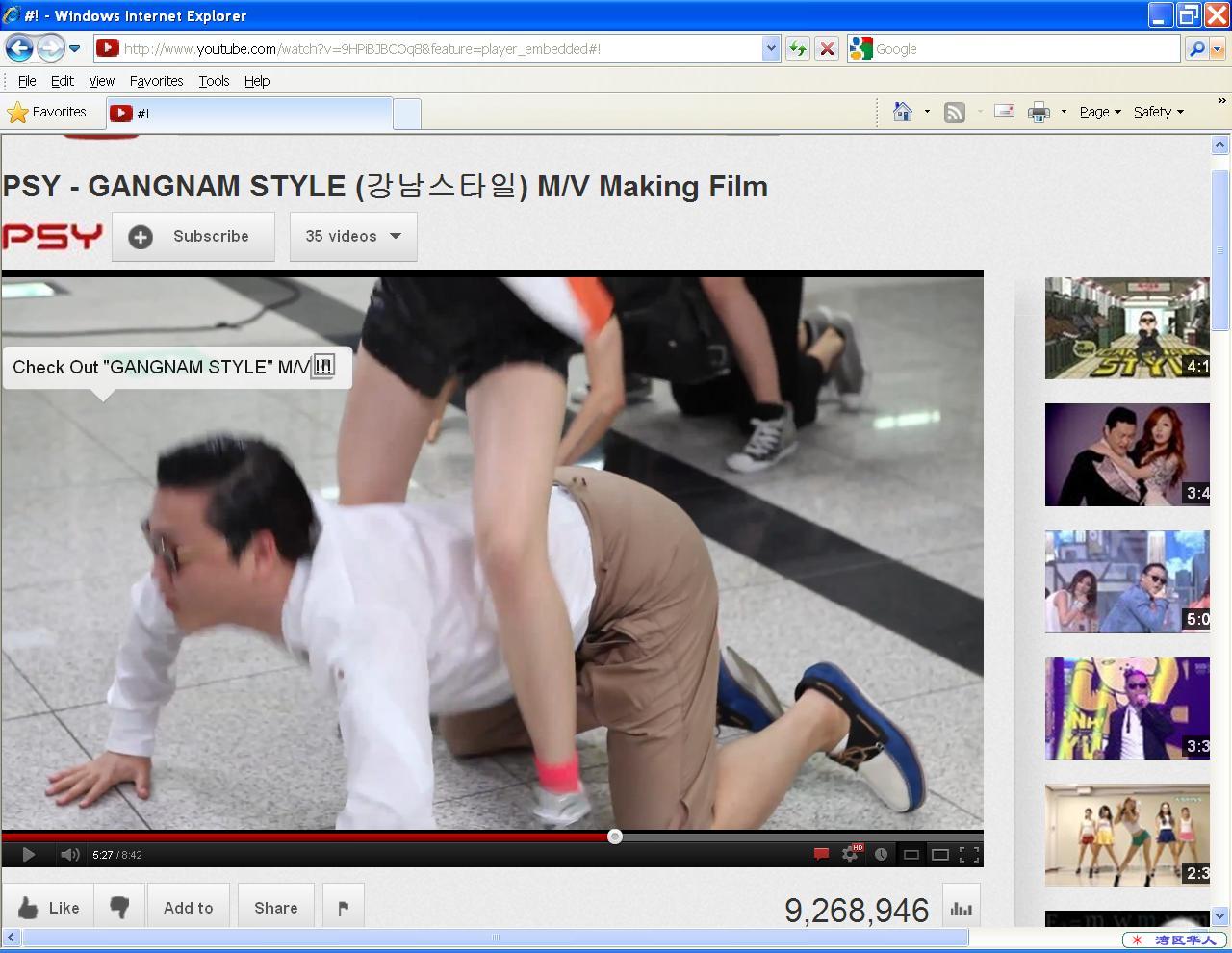
Task: Click the 5:27 / 8:42 time display
Action: click(117, 855)
